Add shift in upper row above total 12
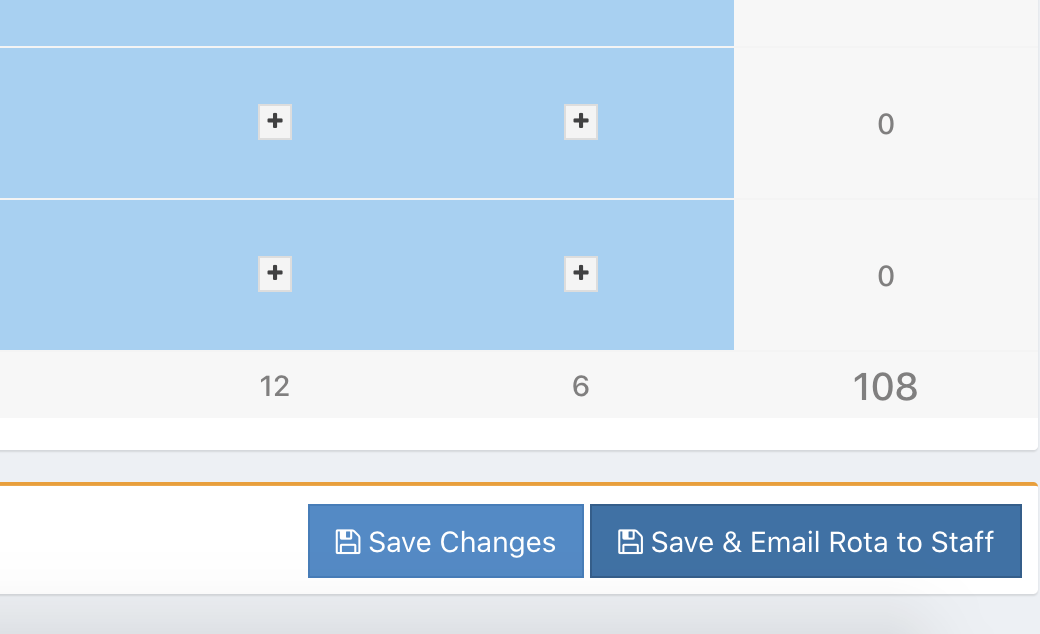The image size is (1040, 634). pos(275,122)
